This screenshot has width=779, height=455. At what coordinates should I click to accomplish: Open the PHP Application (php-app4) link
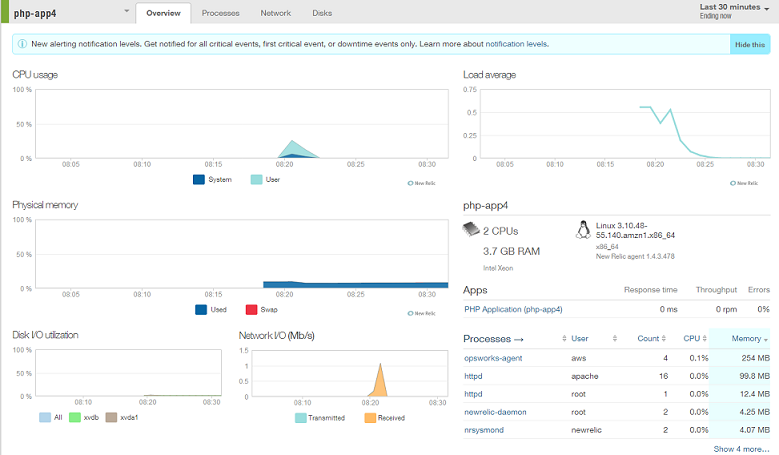513,309
